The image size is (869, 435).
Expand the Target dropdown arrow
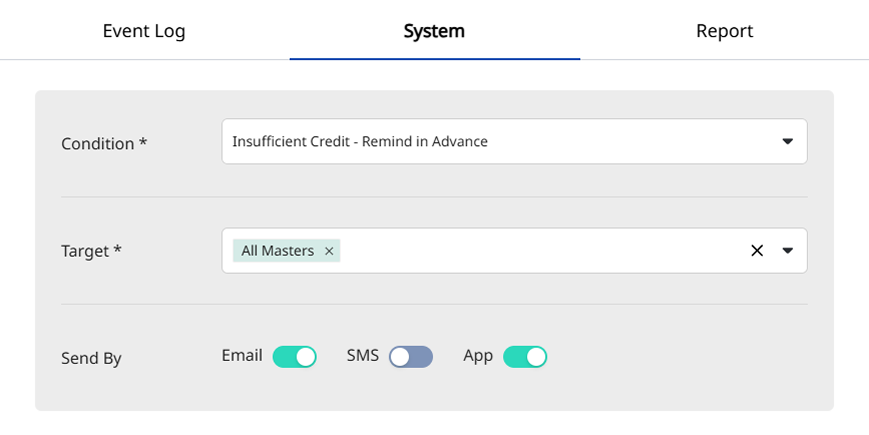(787, 251)
